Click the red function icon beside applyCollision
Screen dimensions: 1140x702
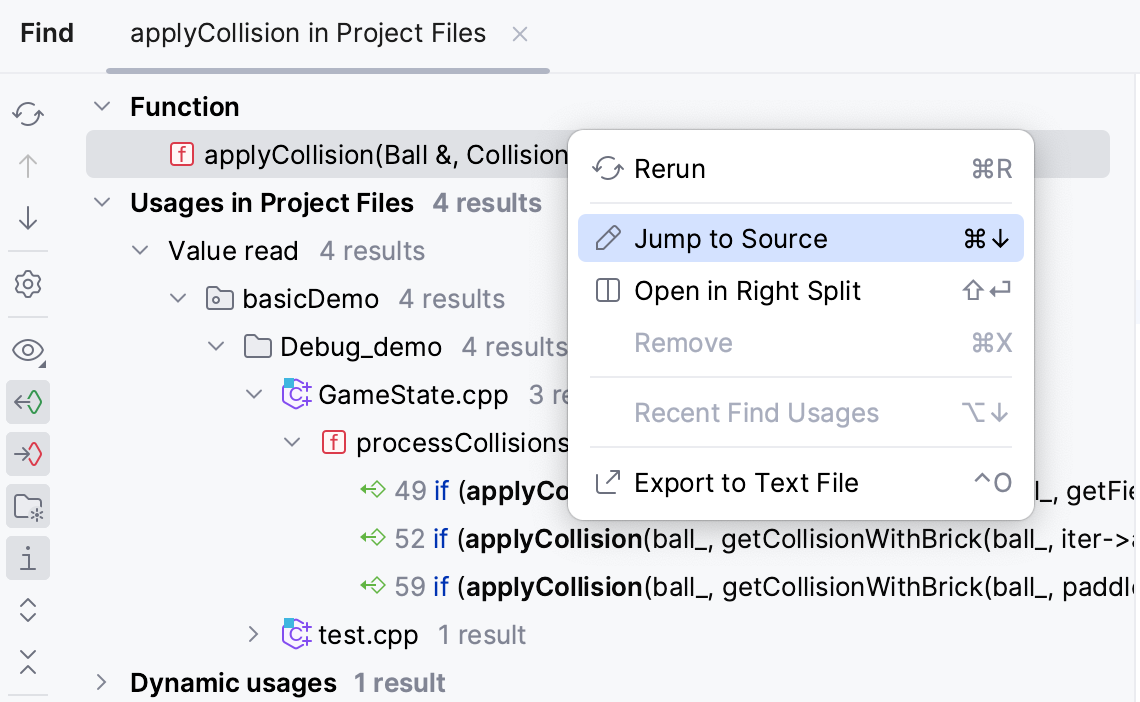(x=181, y=155)
